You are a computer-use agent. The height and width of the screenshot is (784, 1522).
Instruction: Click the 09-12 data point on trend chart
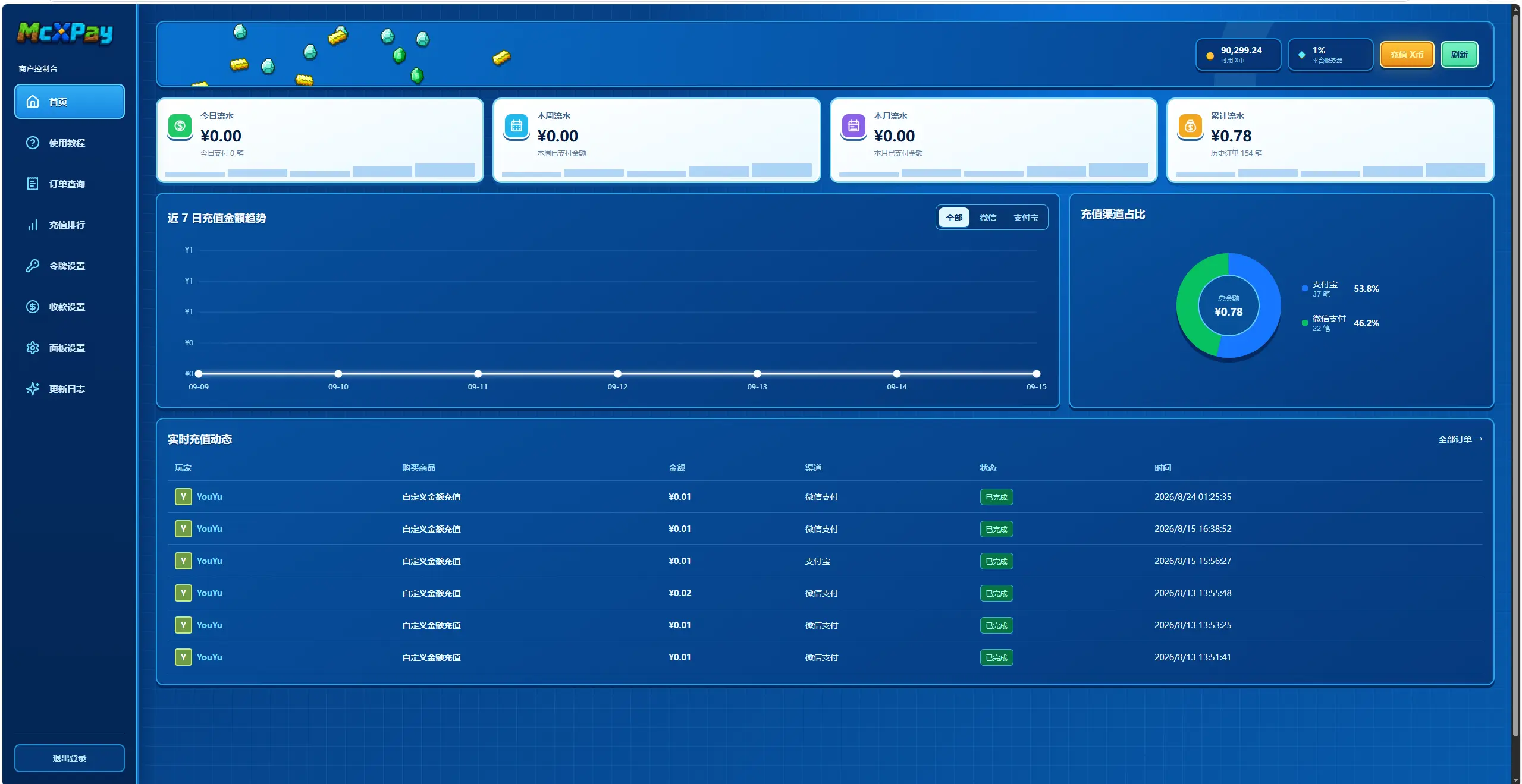[x=617, y=374]
